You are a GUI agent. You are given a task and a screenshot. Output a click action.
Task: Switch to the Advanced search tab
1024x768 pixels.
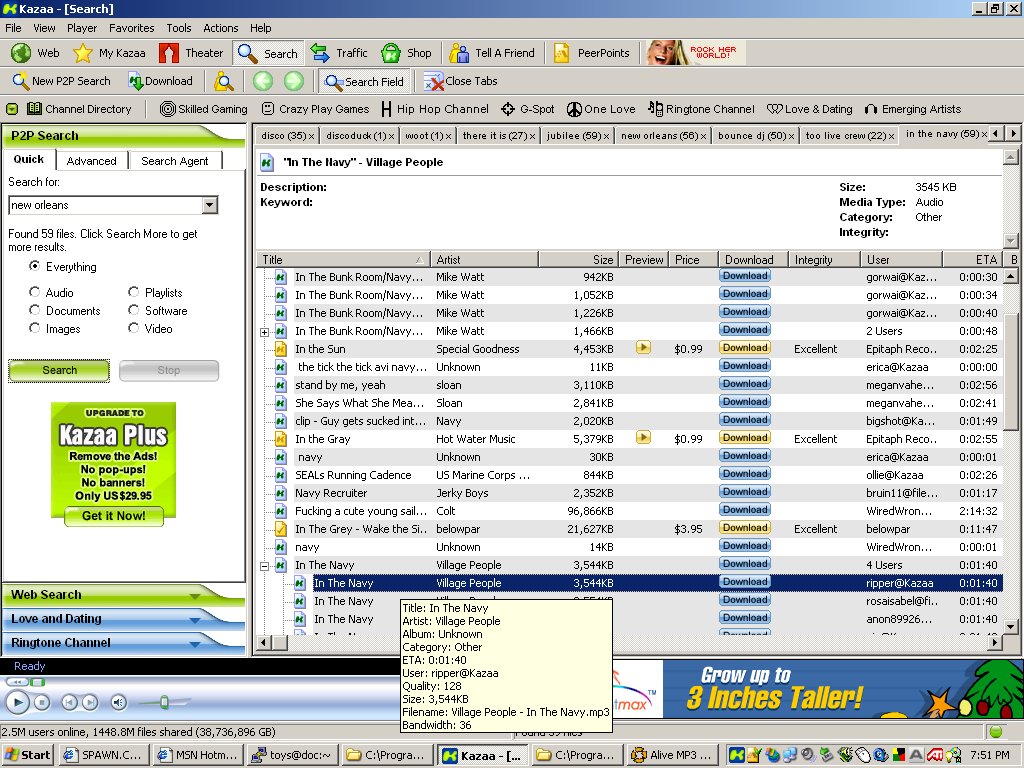pyautogui.click(x=92, y=161)
